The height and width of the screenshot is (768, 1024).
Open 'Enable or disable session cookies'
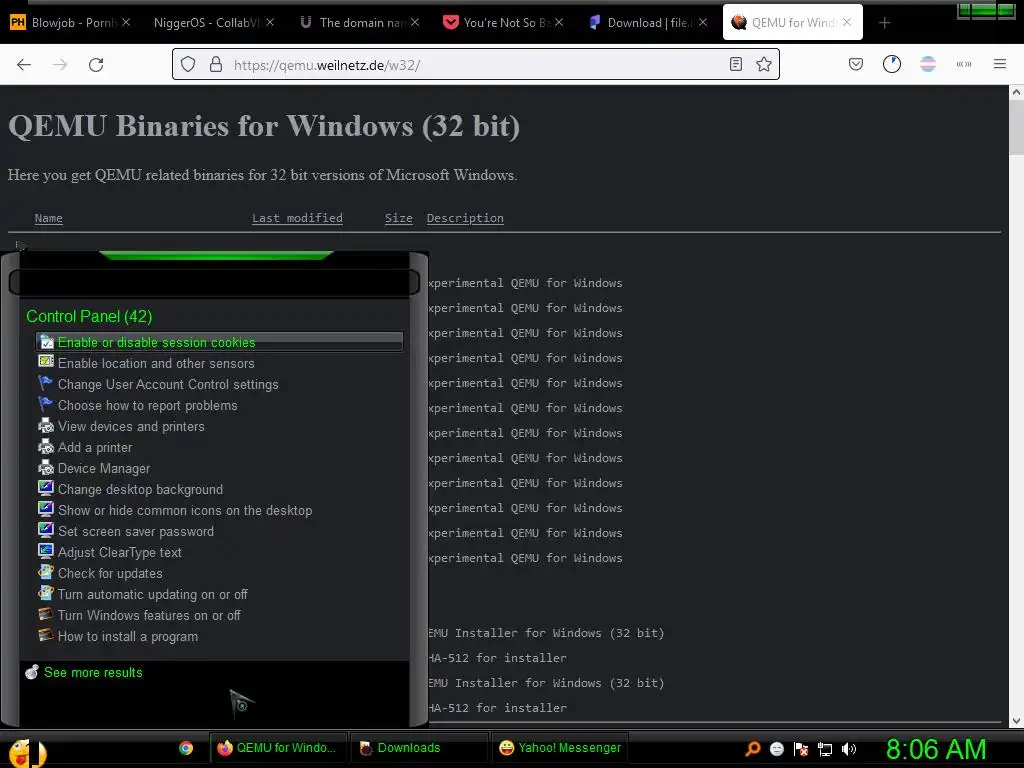(219, 342)
